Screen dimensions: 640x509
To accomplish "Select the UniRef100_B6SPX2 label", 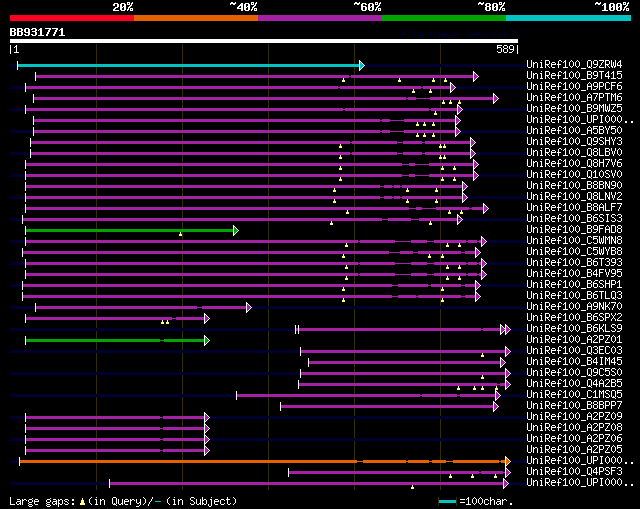I will [574, 318].
